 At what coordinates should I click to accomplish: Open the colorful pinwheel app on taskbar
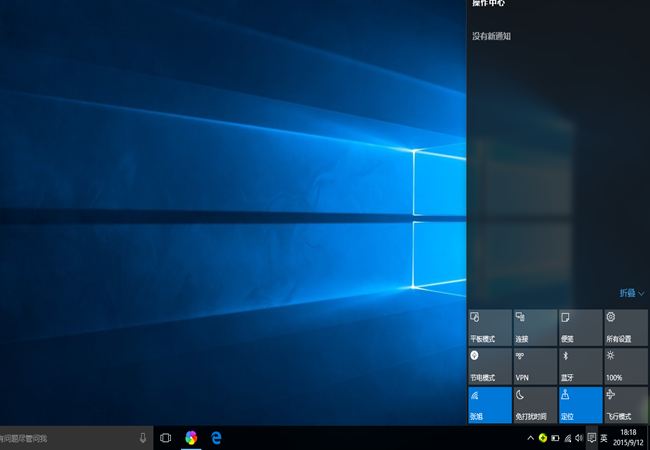pos(191,438)
